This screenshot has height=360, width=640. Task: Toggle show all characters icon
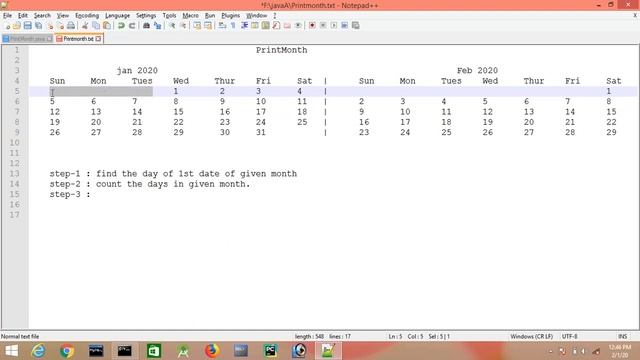tap(233, 26)
